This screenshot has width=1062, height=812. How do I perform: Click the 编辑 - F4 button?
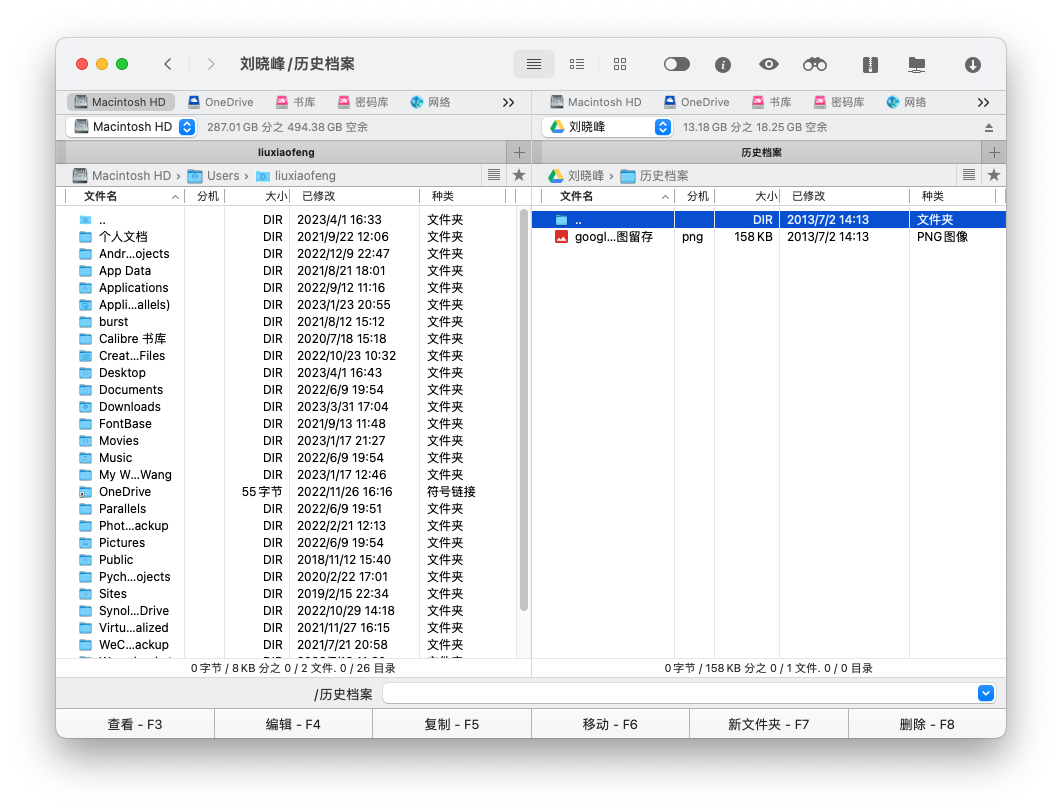point(293,725)
